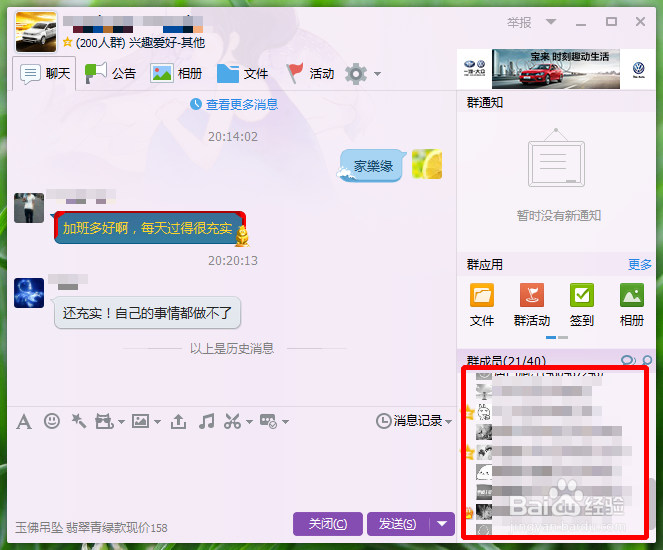Click the 发送(S) button
The height and width of the screenshot is (550, 663).
(398, 524)
